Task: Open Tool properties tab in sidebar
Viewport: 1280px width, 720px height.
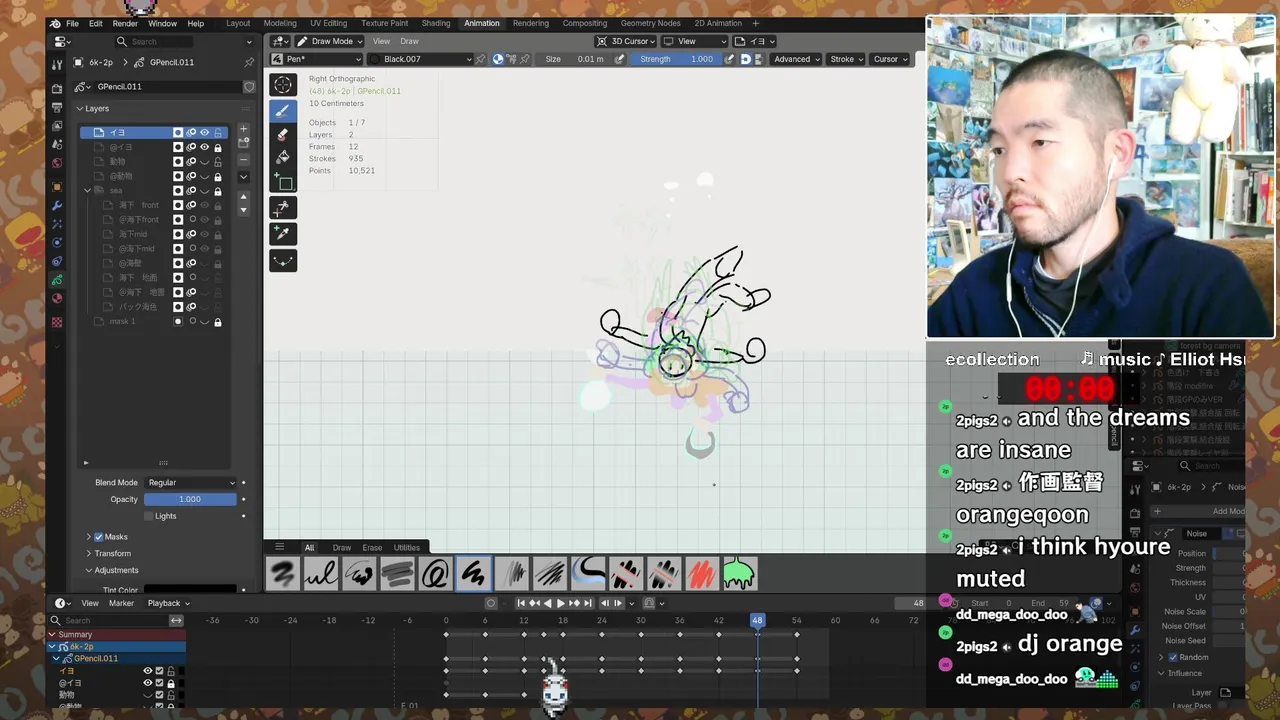Action: pyautogui.click(x=57, y=64)
